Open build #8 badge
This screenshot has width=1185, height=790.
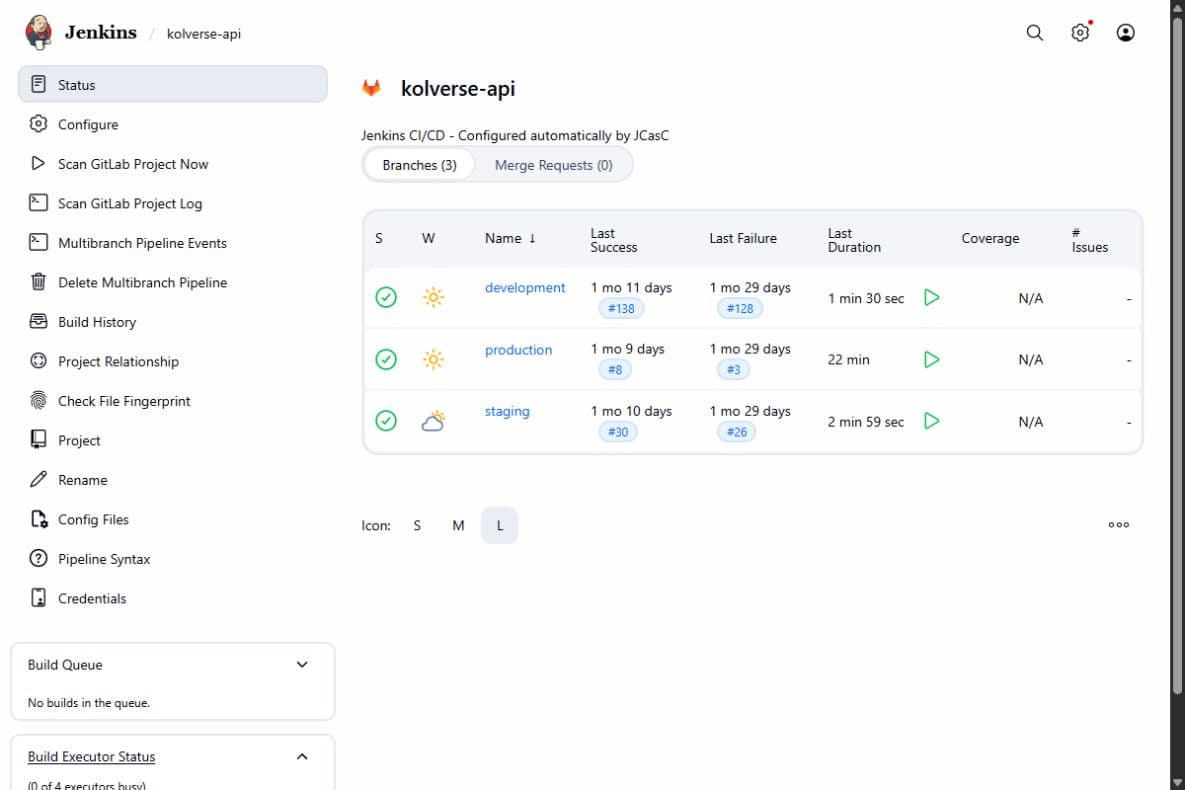click(615, 370)
